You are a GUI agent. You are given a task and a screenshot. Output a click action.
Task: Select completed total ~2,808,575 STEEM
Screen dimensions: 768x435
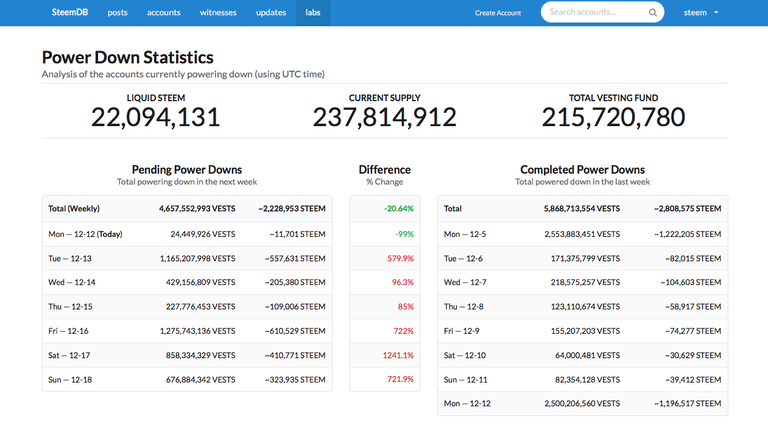[x=688, y=209]
